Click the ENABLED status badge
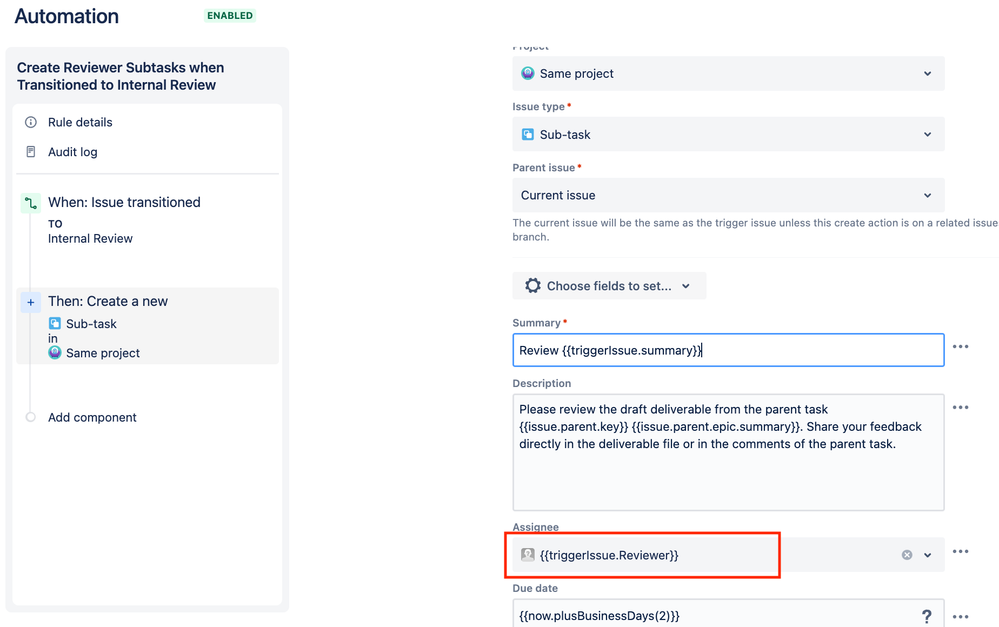 [x=230, y=15]
